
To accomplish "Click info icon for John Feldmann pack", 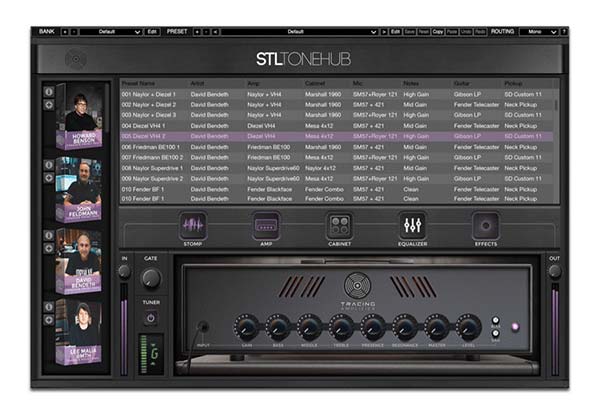I will pyautogui.click(x=49, y=165).
